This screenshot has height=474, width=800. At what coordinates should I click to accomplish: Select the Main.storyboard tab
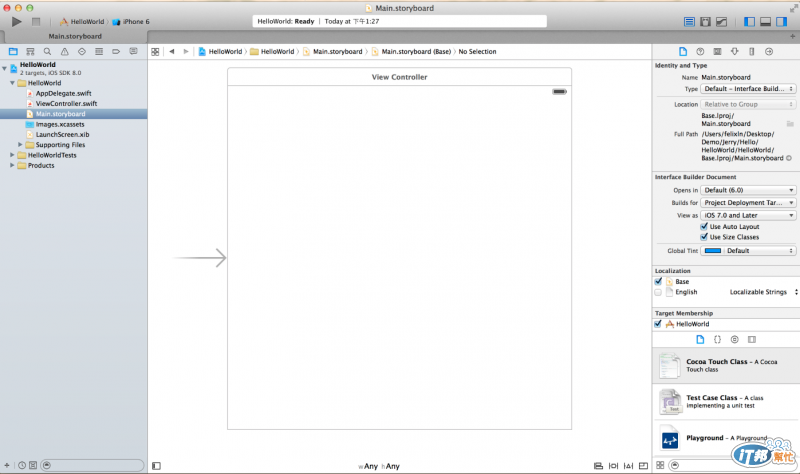pos(75,36)
